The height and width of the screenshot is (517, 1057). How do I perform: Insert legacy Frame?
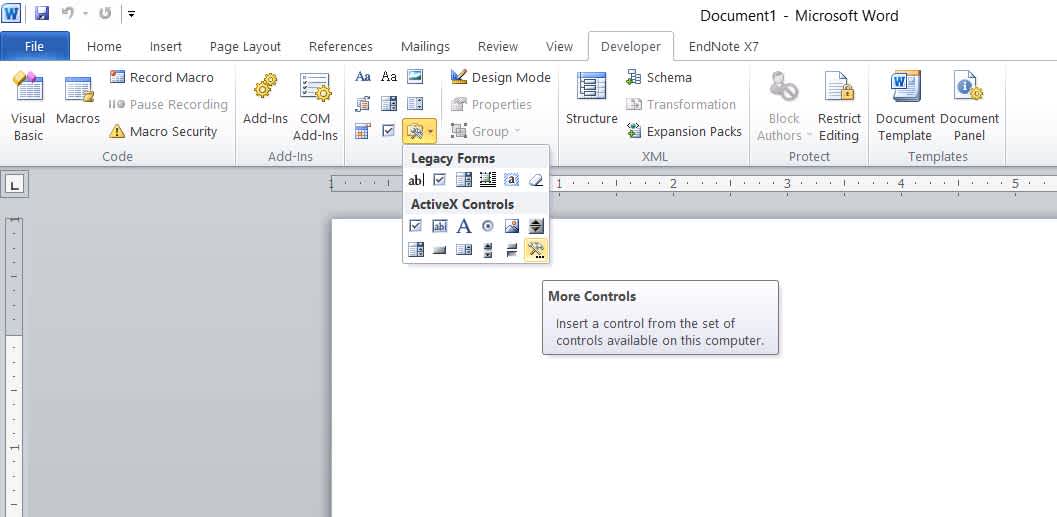point(488,180)
